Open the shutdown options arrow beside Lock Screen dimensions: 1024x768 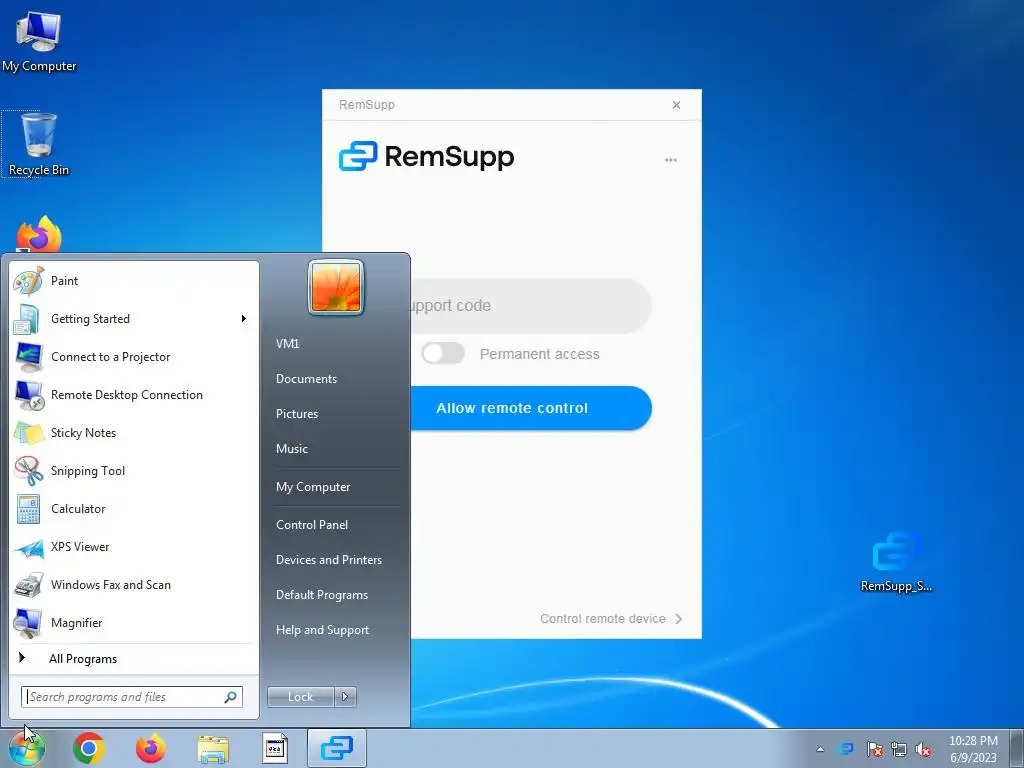point(345,697)
